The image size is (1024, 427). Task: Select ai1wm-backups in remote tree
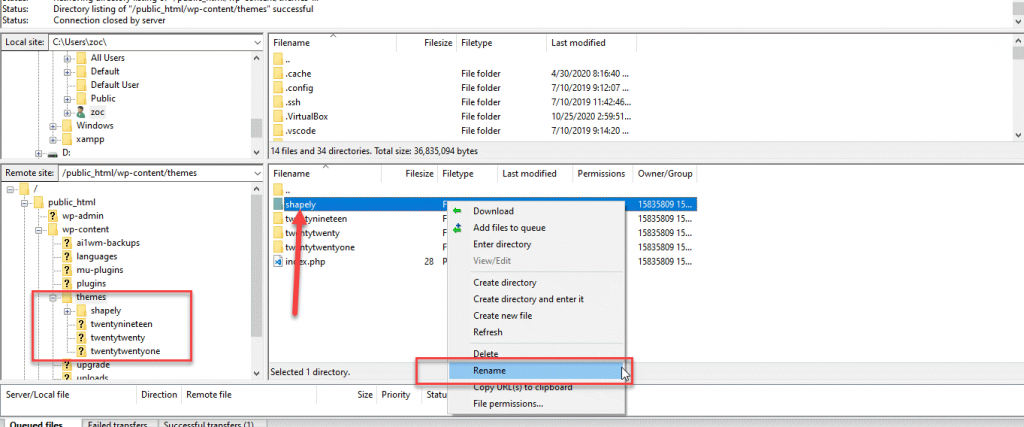[108, 242]
